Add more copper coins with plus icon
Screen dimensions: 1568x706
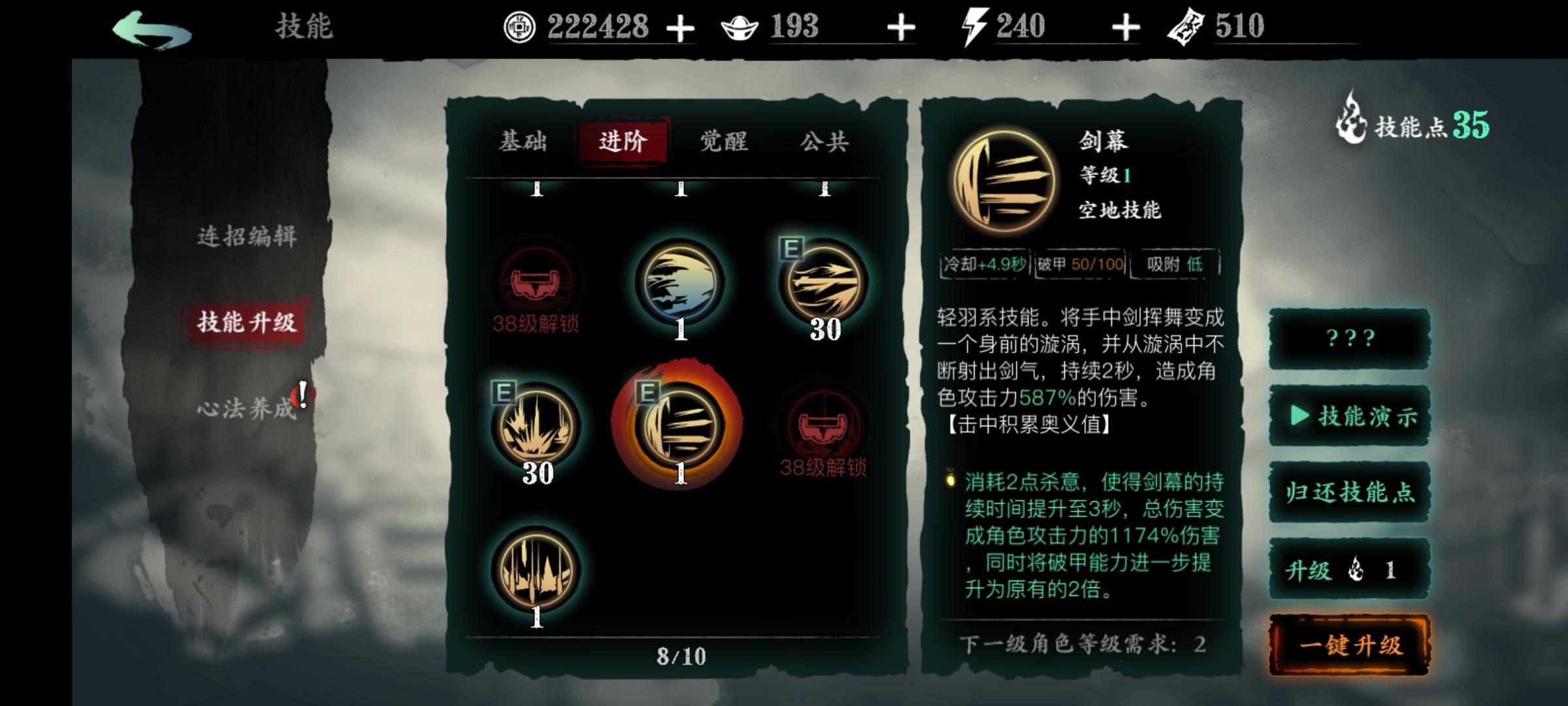[x=680, y=29]
